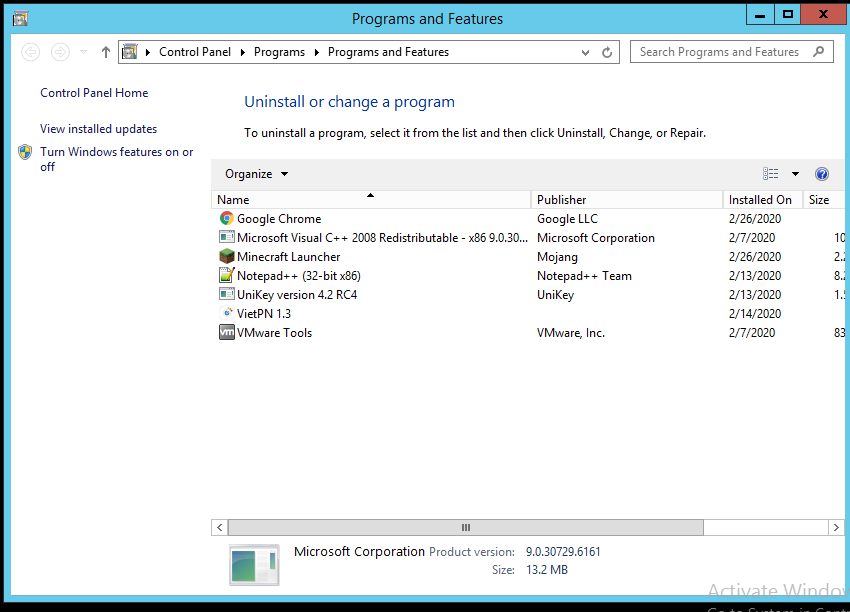The height and width of the screenshot is (612, 850).
Task: Click the Notepad++ program icon
Action: 227,275
